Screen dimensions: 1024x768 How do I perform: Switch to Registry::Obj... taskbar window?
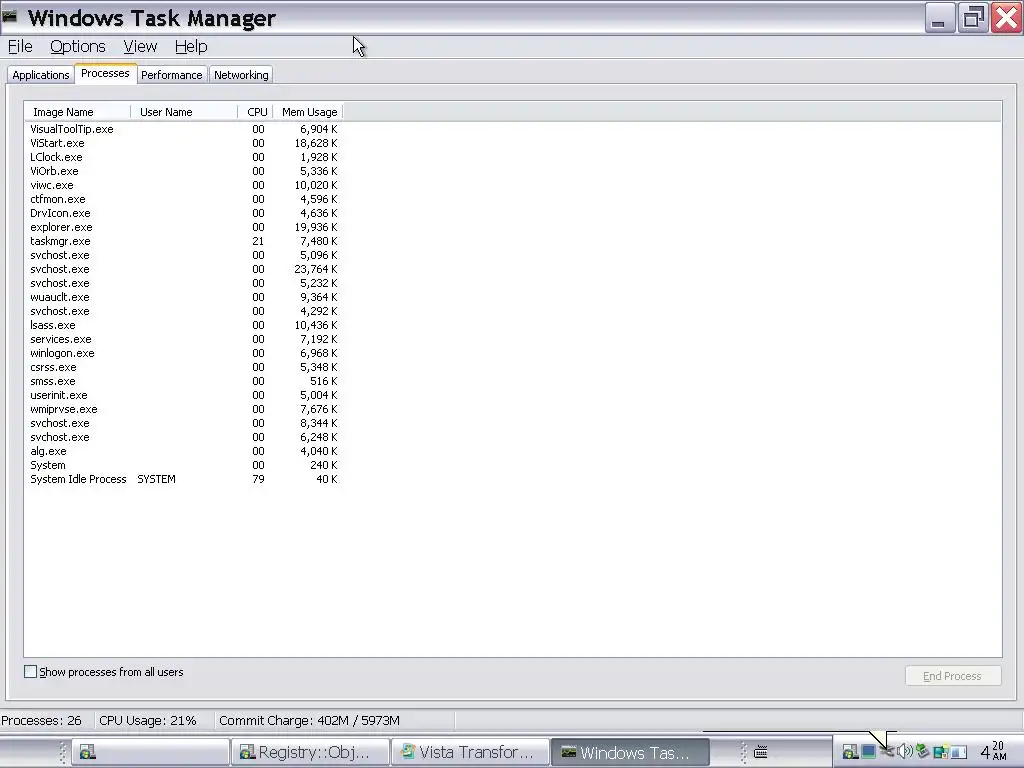(311, 752)
